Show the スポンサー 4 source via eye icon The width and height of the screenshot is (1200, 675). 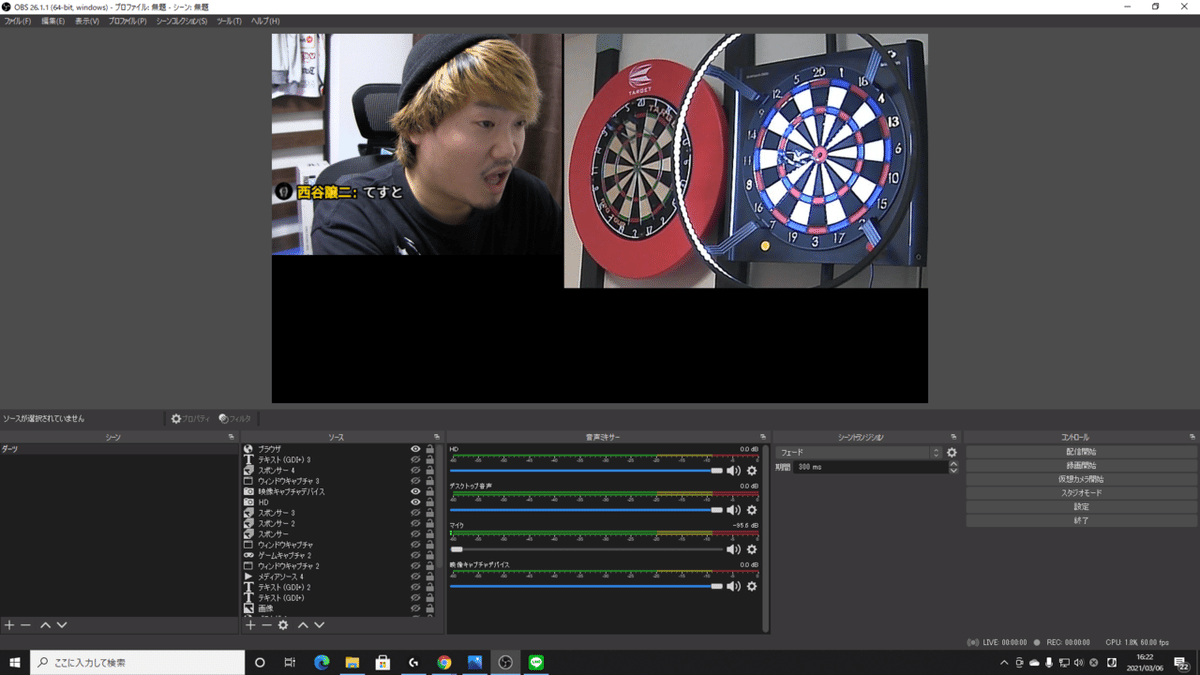click(416, 471)
